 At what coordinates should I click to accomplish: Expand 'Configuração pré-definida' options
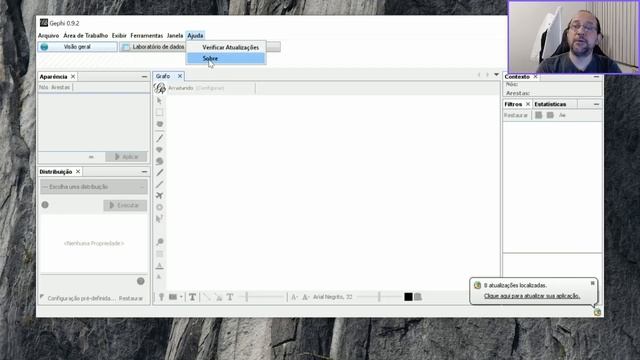81,298
